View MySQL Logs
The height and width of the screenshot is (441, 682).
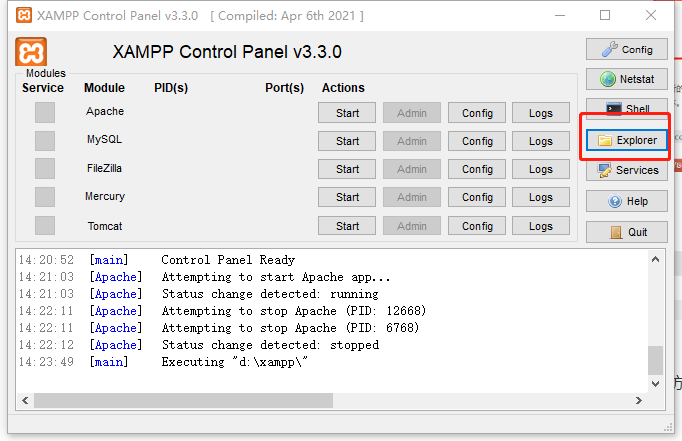tap(541, 141)
